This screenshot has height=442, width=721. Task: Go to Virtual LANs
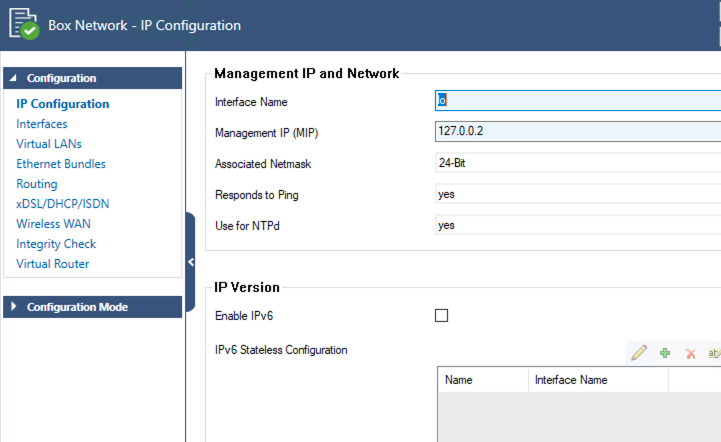coord(48,144)
